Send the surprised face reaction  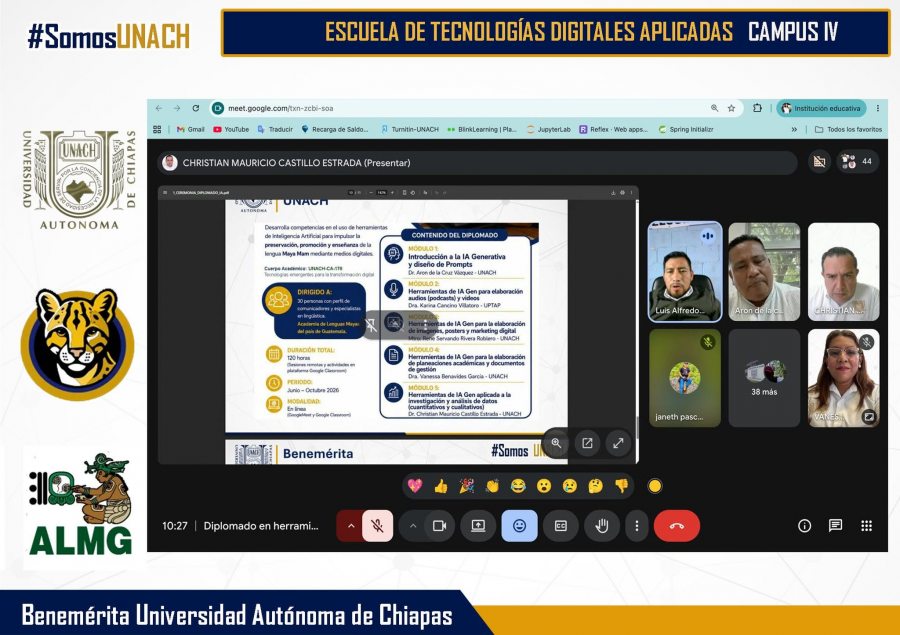click(544, 486)
